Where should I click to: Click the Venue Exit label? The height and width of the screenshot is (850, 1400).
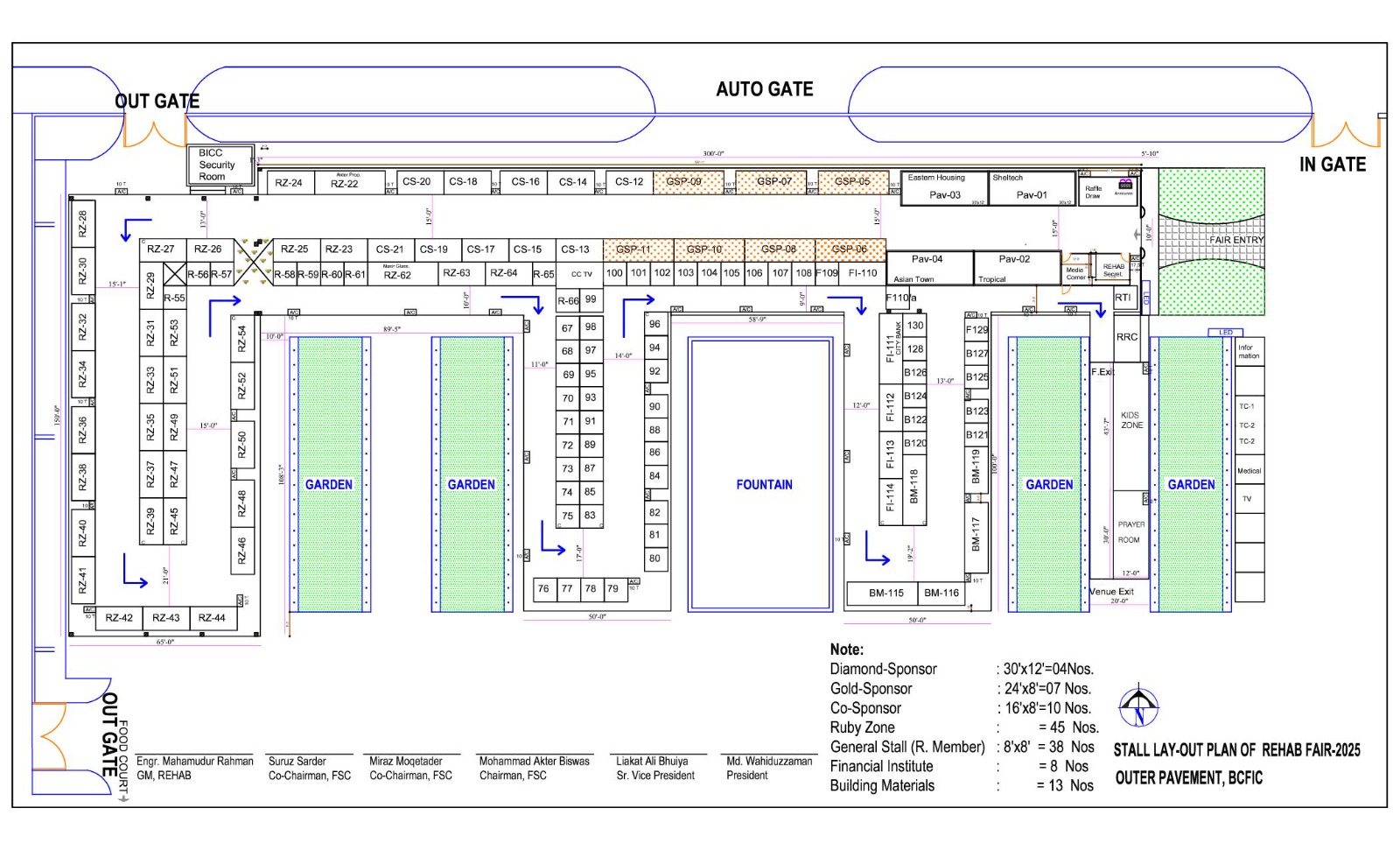[1112, 592]
